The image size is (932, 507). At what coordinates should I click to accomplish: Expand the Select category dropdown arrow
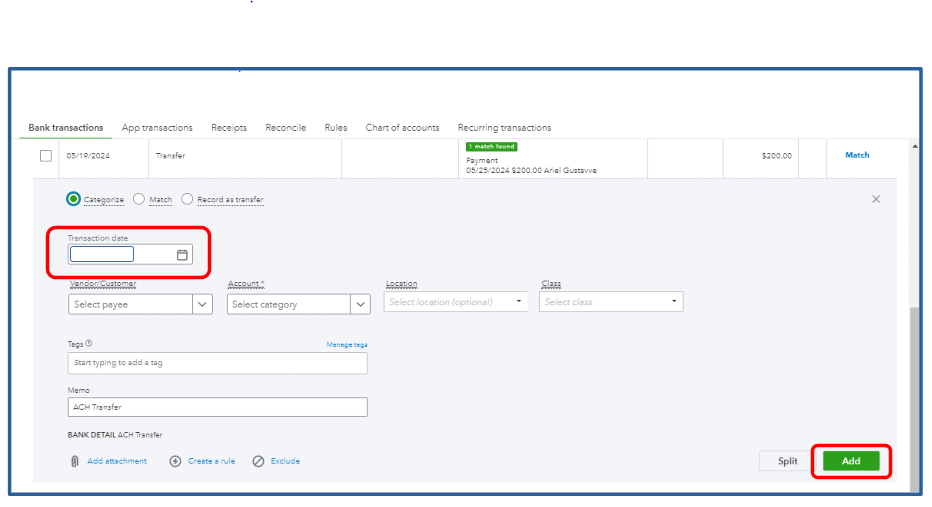click(x=360, y=304)
